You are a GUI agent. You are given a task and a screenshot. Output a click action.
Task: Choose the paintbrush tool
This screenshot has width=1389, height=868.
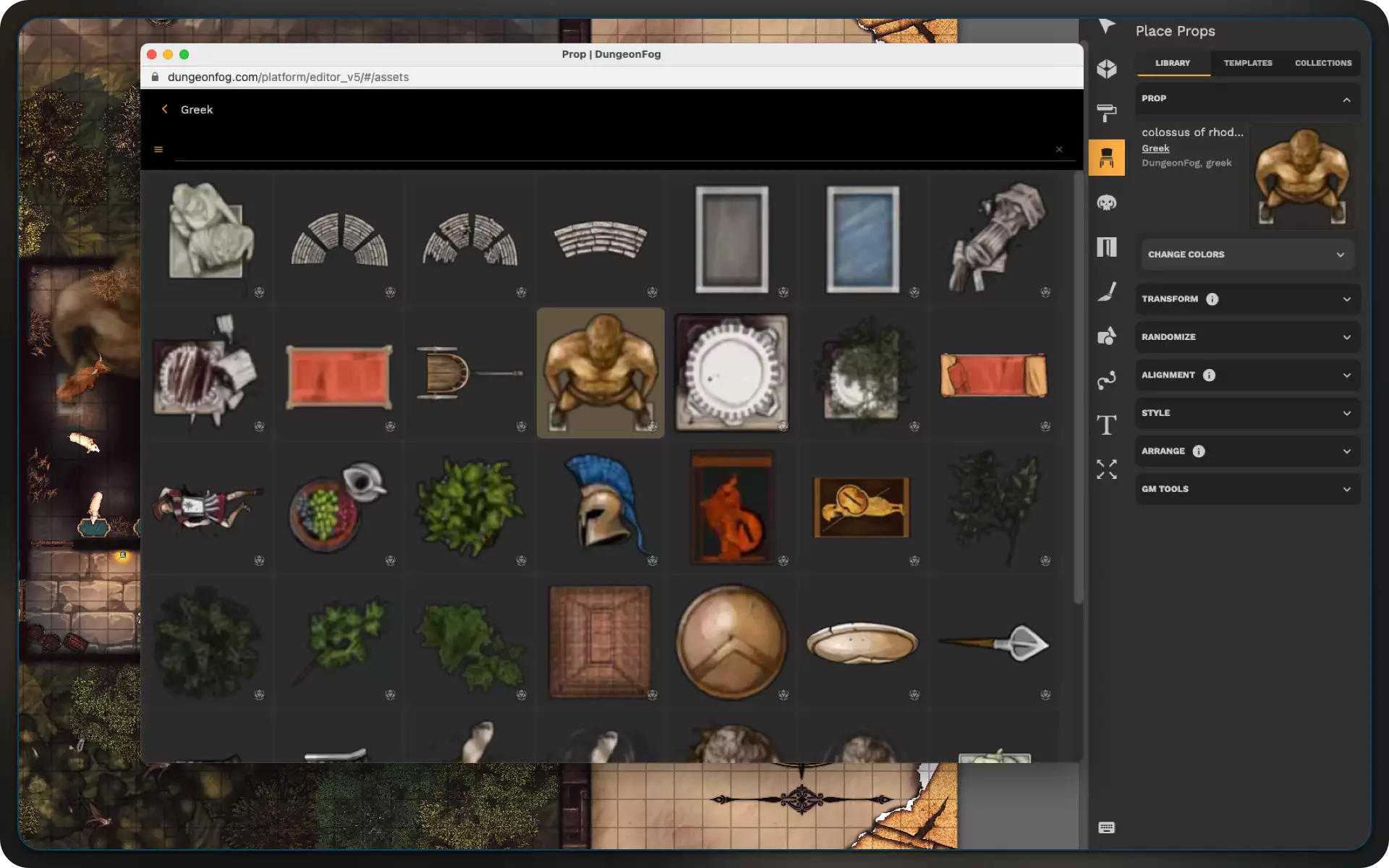(1106, 292)
